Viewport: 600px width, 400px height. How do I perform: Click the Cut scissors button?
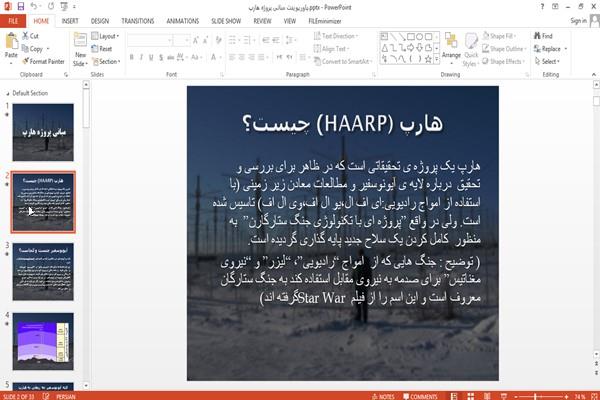coord(30,36)
